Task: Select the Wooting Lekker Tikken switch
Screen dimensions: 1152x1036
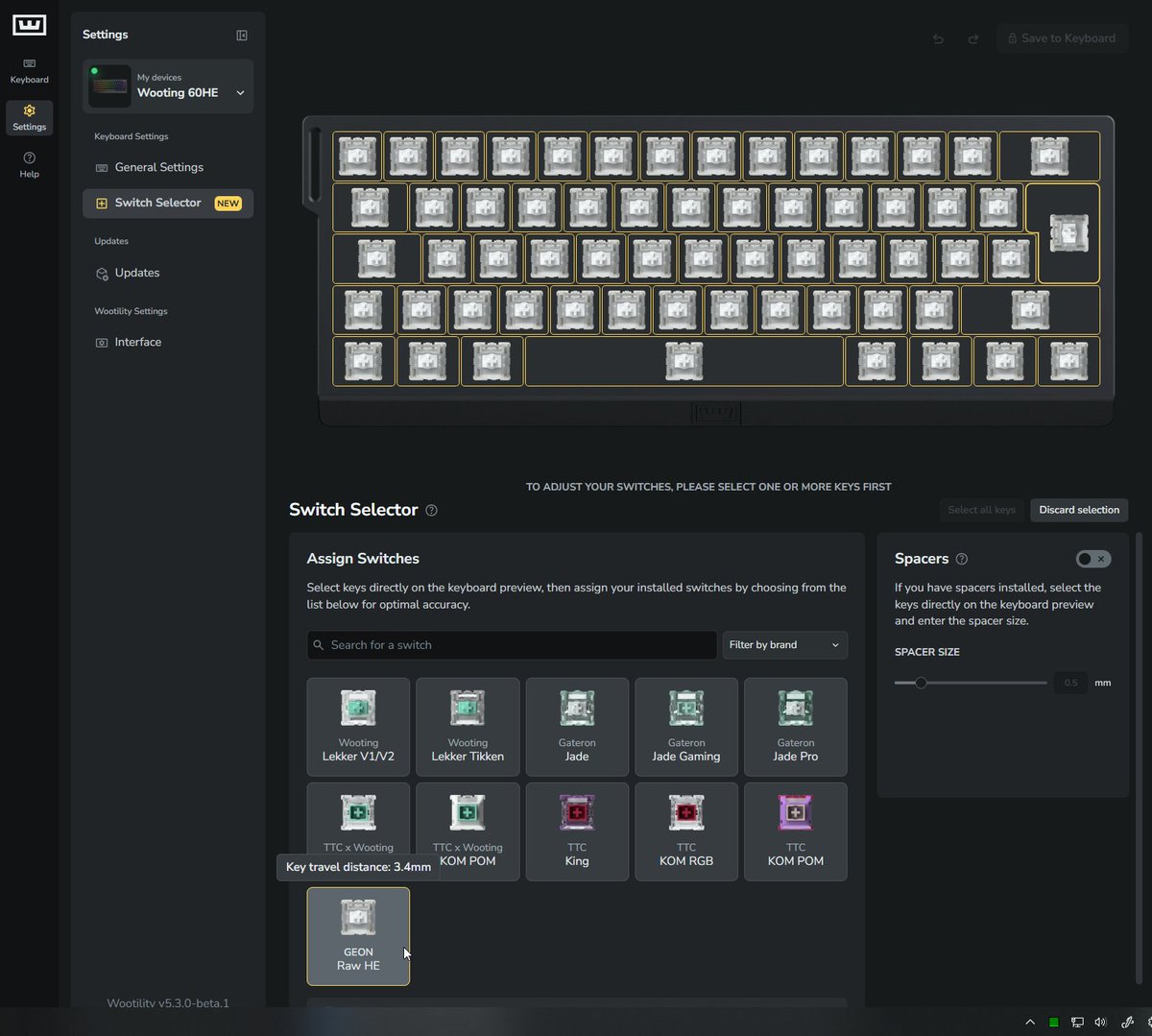Action: (468, 727)
